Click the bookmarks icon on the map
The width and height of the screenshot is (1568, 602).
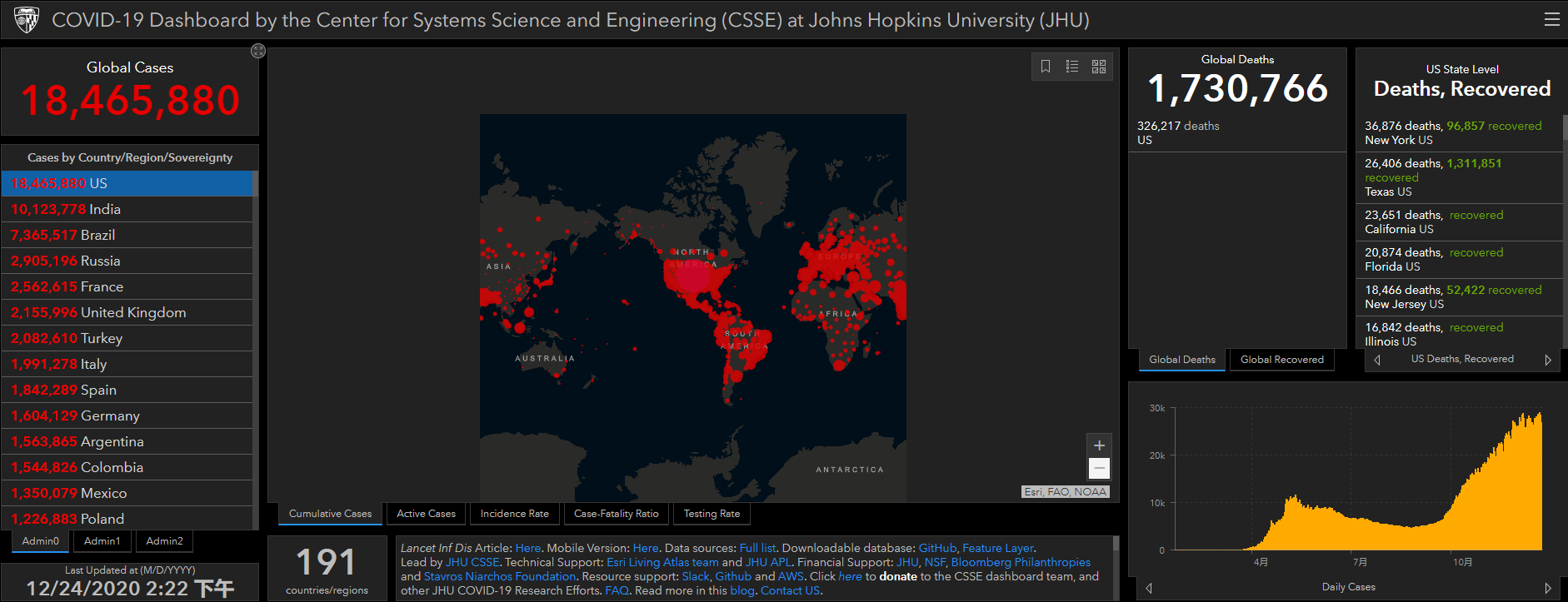tap(1046, 67)
